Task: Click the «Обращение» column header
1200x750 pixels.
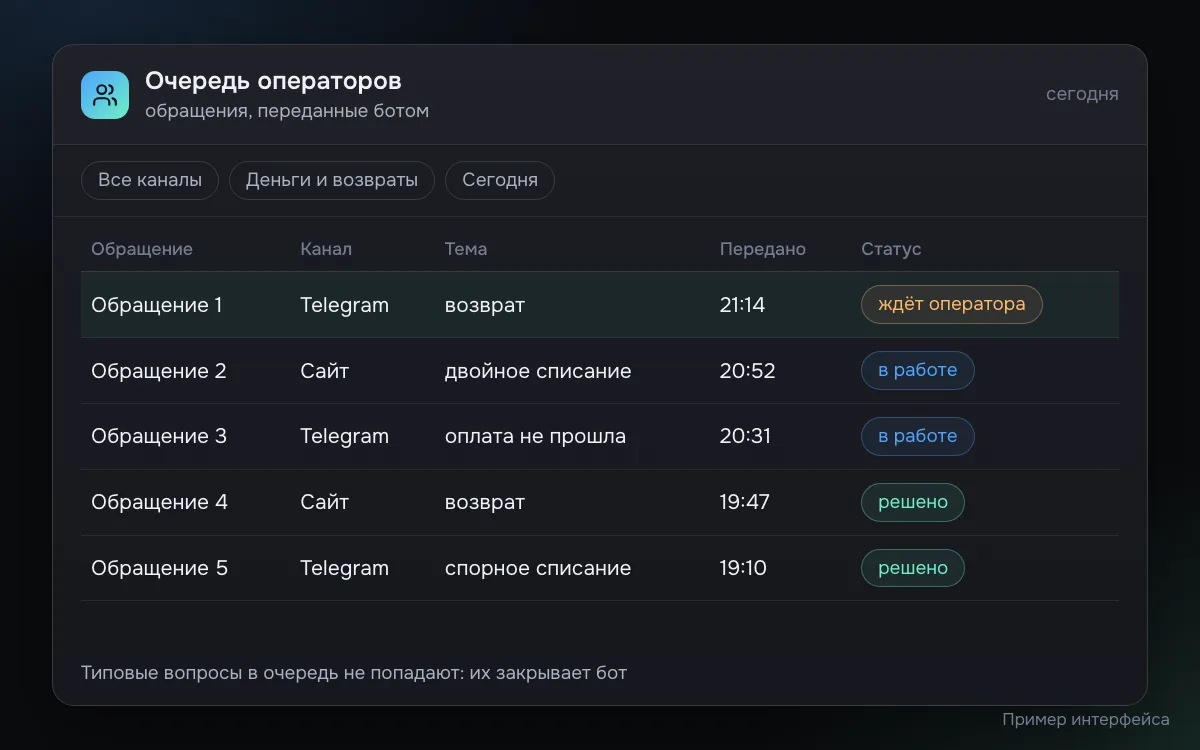Action: click(x=142, y=249)
